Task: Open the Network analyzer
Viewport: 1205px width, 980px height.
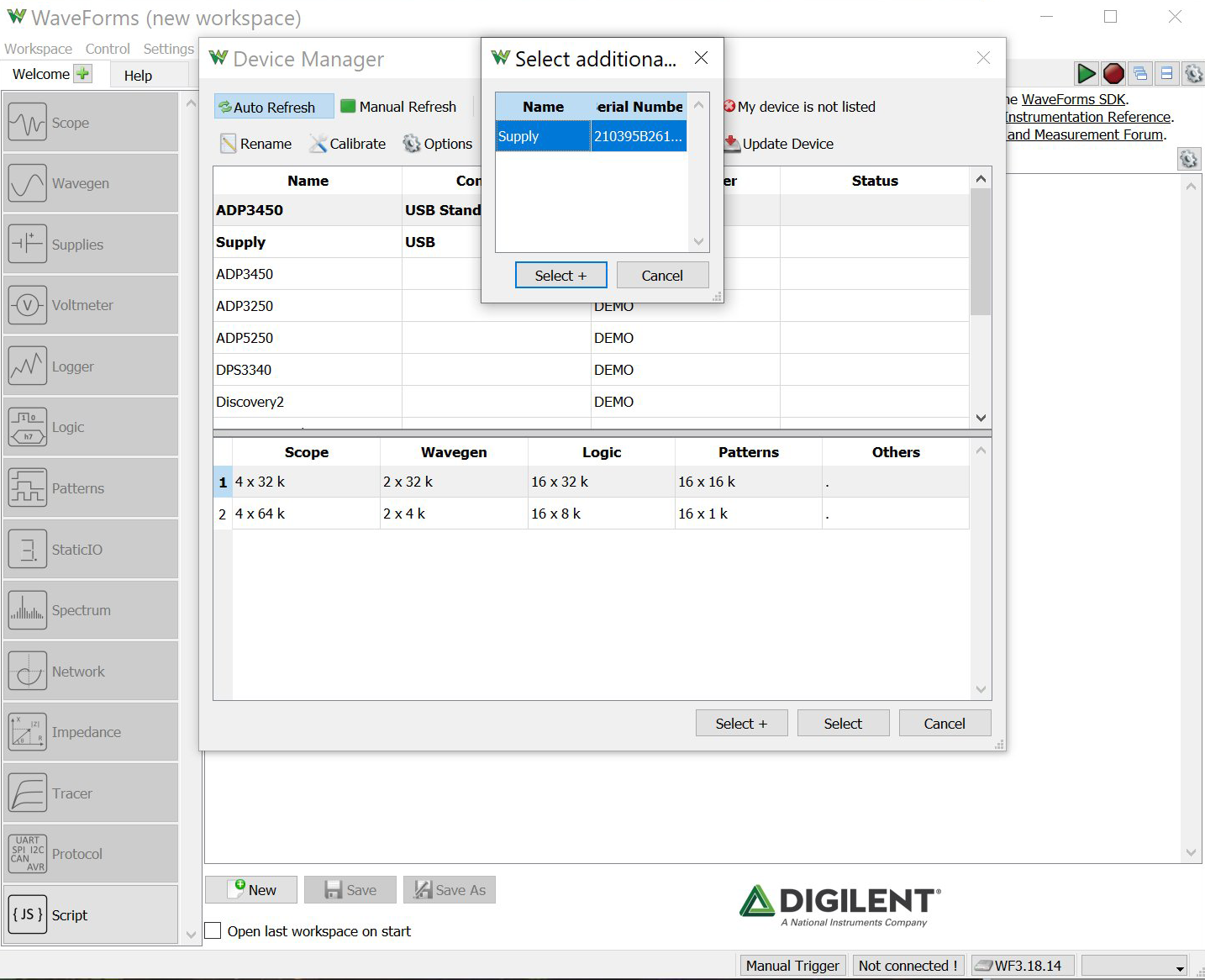Action: point(91,672)
